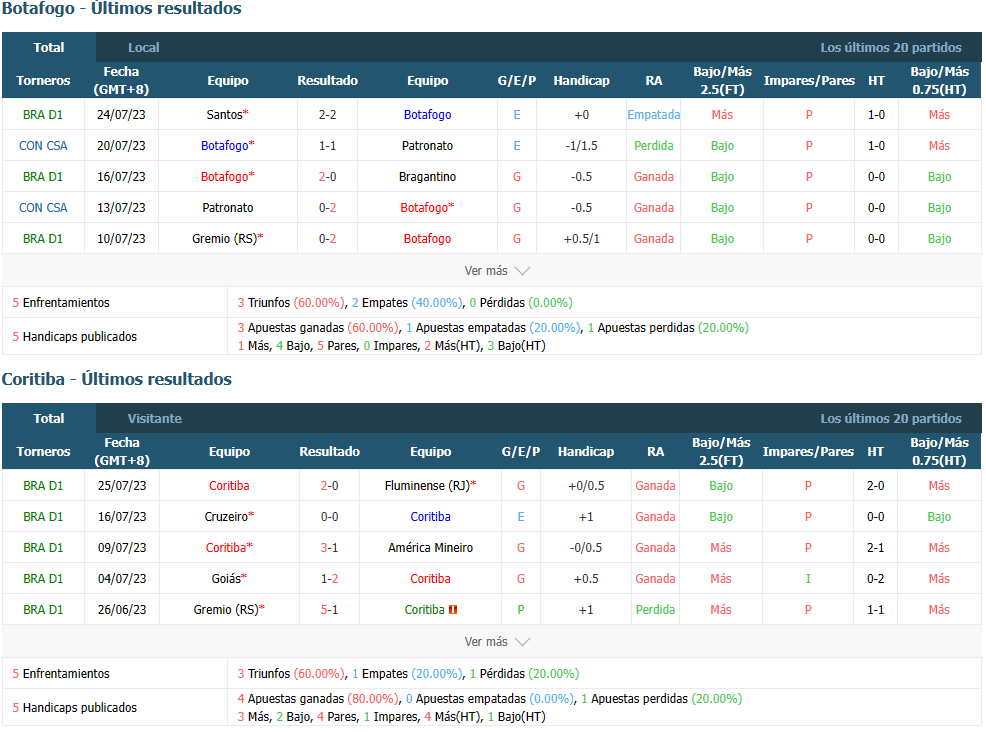986x732 pixels.
Task: Click HT score 1-1 in 26/06/23 row
Action: (875, 610)
